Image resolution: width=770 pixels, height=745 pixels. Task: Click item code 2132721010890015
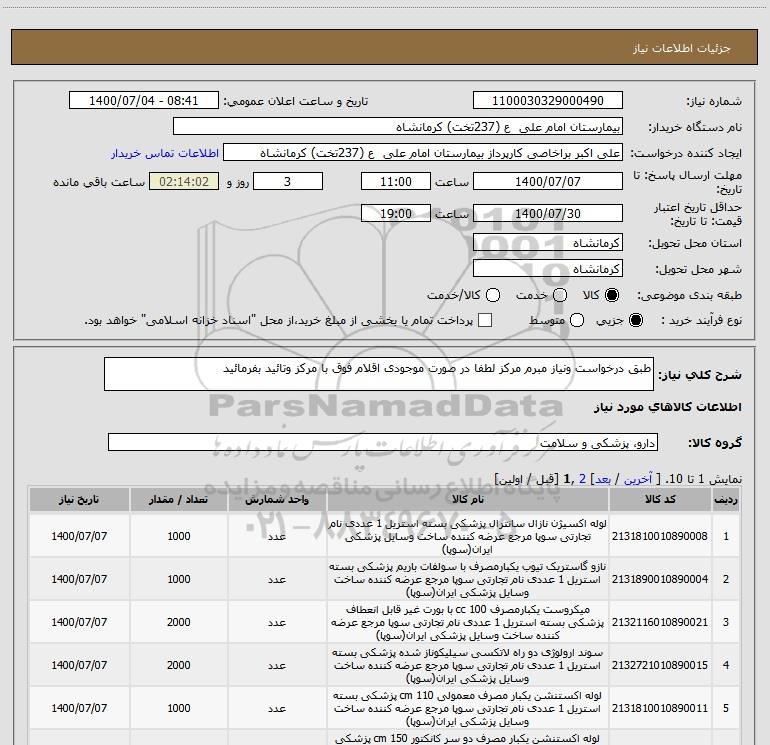tap(660, 665)
